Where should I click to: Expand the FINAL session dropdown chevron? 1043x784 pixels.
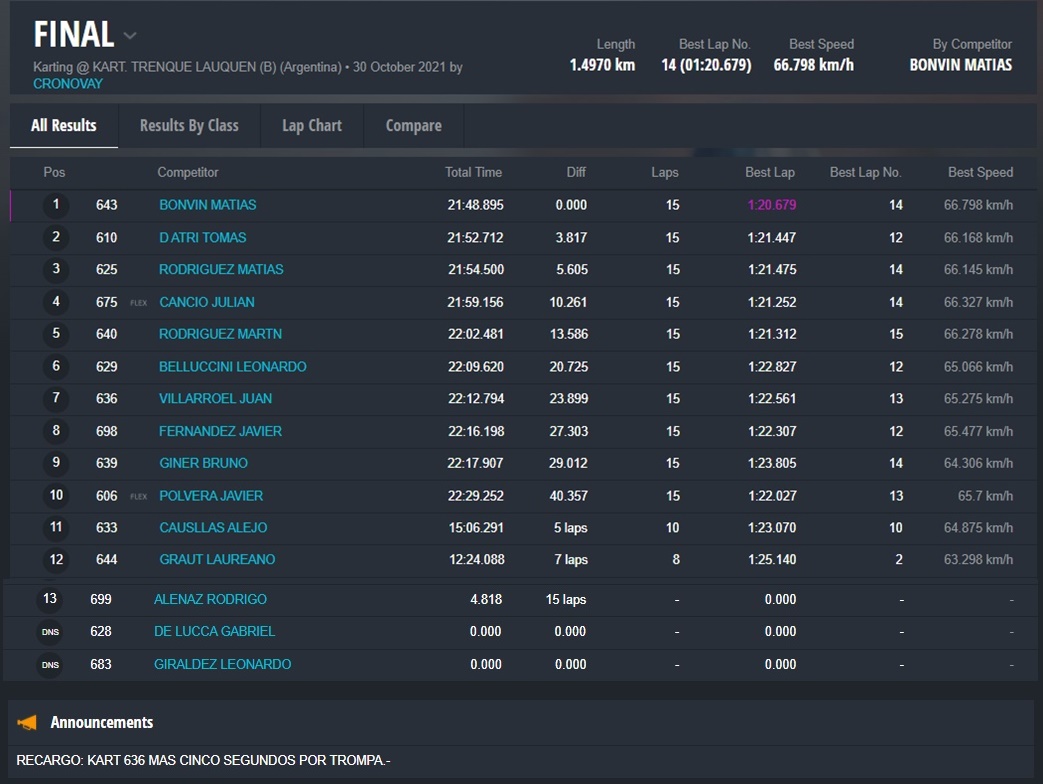[130, 36]
